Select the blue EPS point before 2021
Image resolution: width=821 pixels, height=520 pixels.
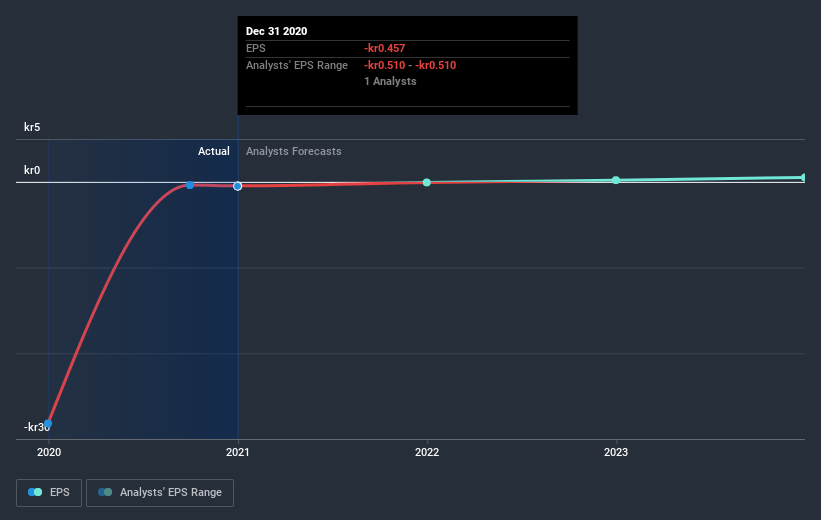190,185
